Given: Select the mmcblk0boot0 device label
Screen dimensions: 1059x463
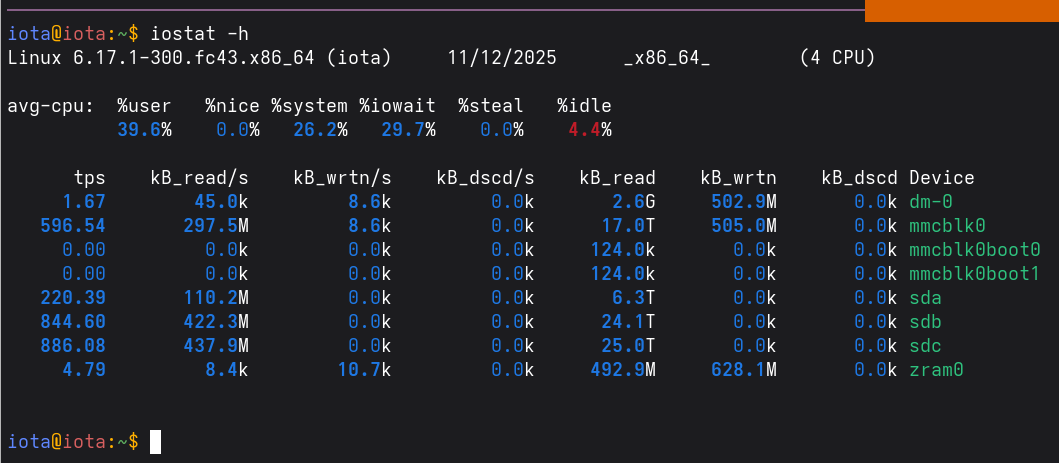Looking at the screenshot, I should [975, 249].
